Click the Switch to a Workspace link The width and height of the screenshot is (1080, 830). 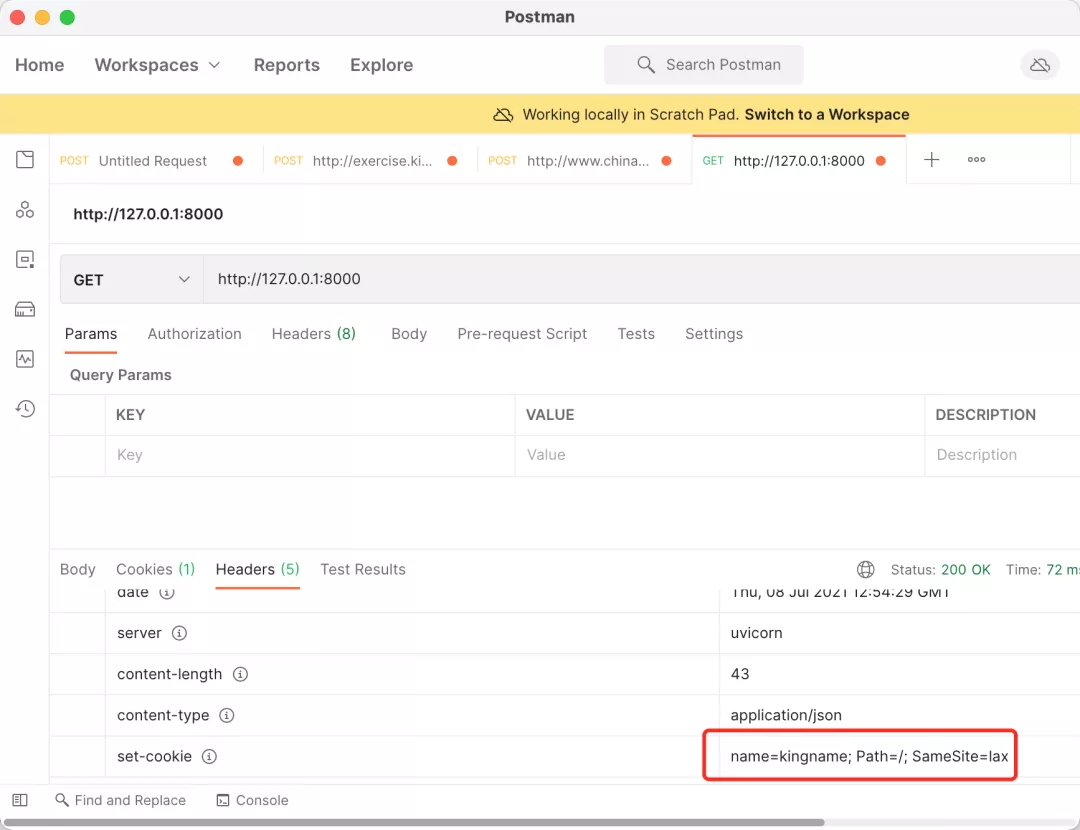(x=827, y=114)
